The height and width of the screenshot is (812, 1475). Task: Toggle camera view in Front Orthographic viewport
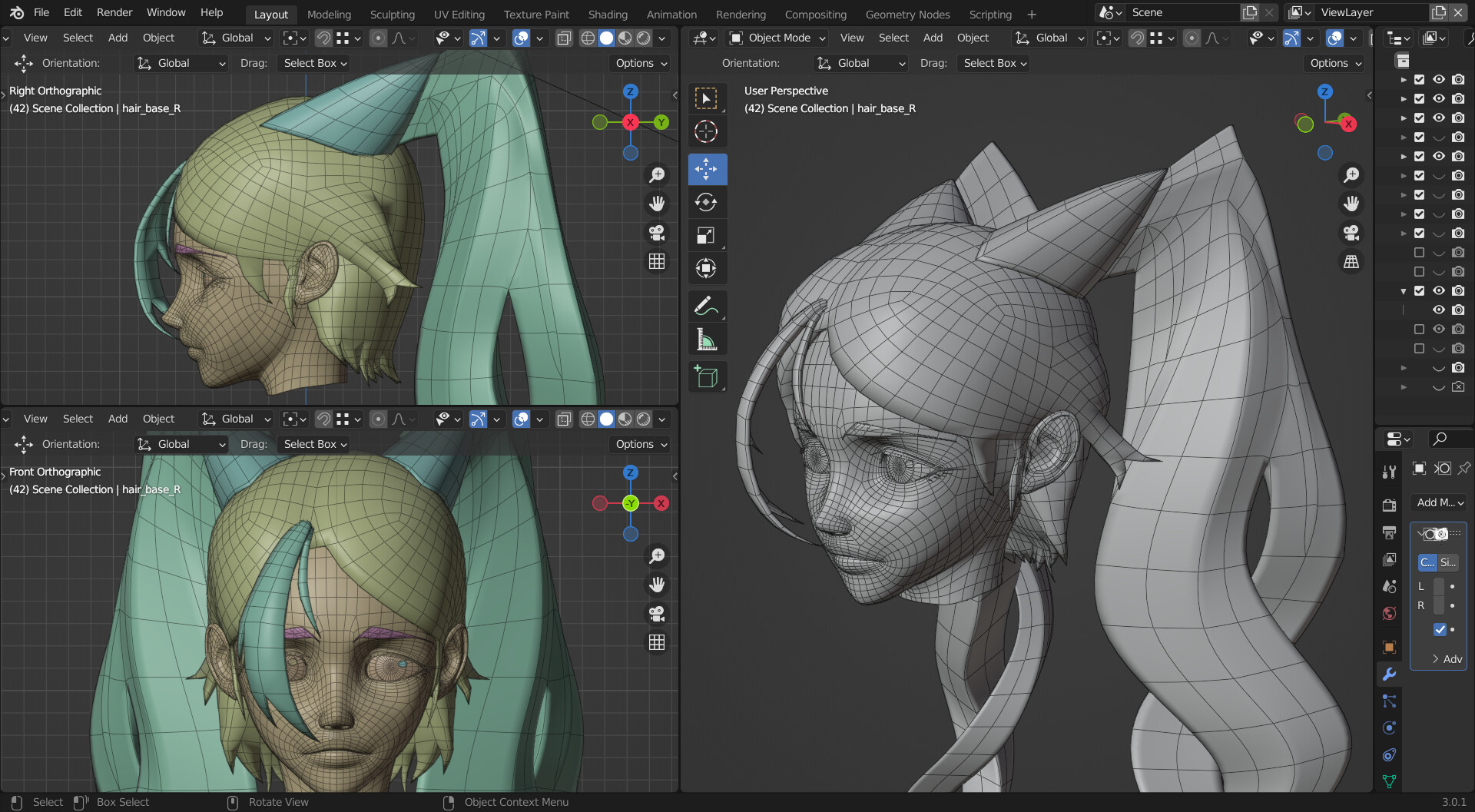click(657, 614)
